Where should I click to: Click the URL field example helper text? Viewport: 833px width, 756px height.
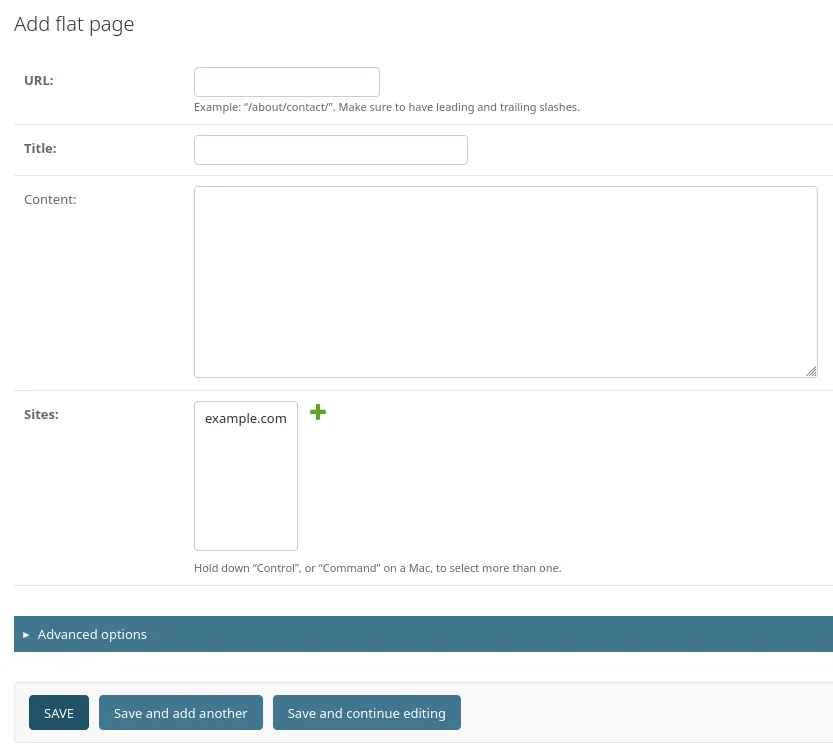(386, 107)
